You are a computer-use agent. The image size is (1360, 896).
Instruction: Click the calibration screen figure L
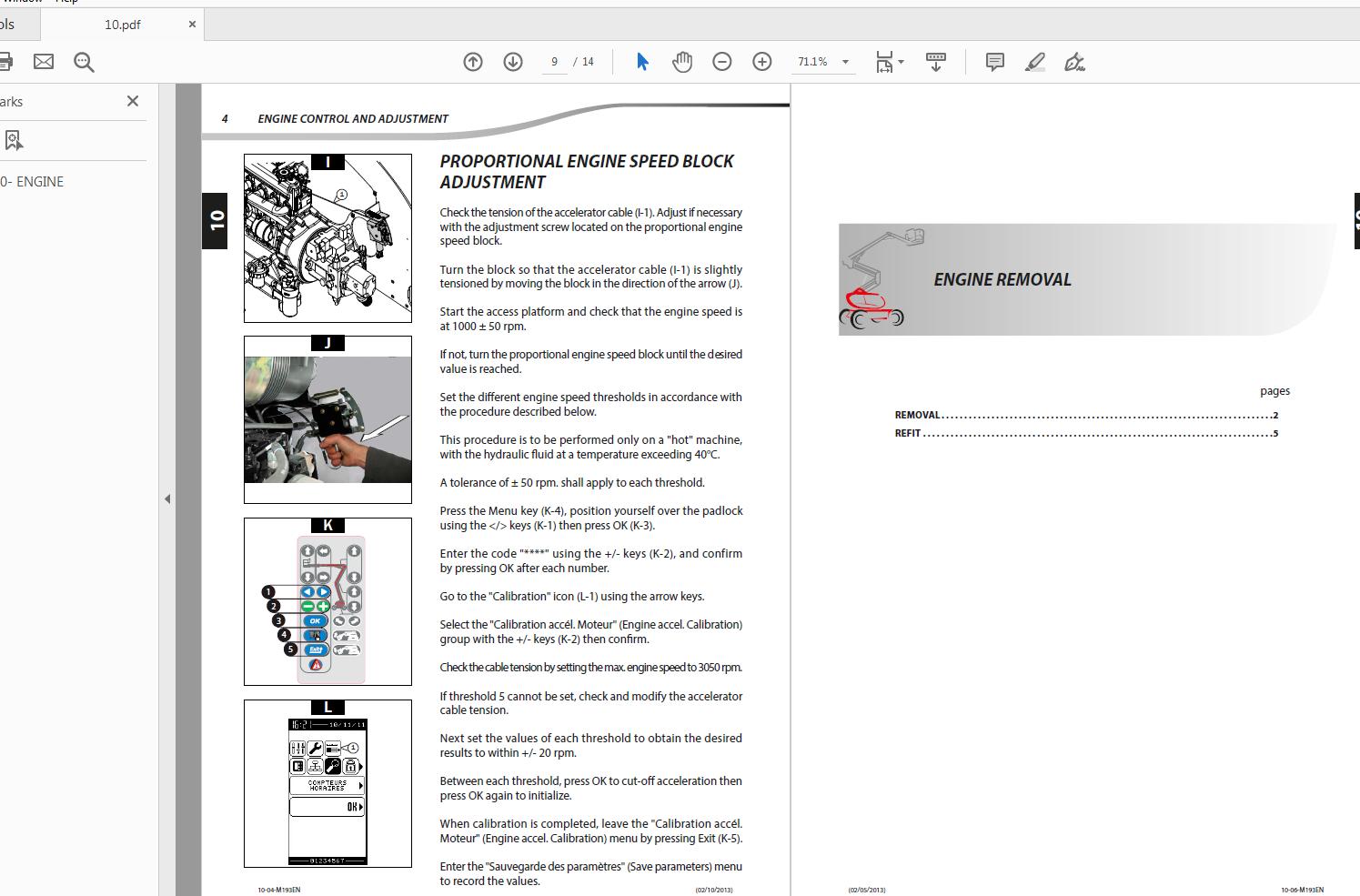coord(327,783)
